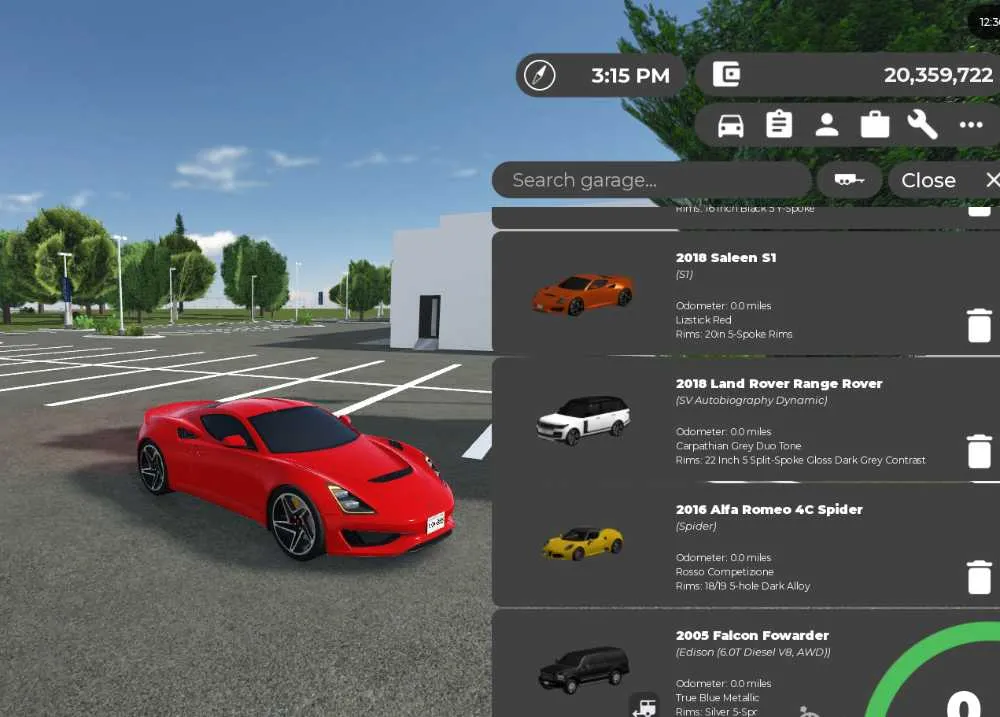
Task: Click the 3:15 PM clock display
Action: point(630,76)
